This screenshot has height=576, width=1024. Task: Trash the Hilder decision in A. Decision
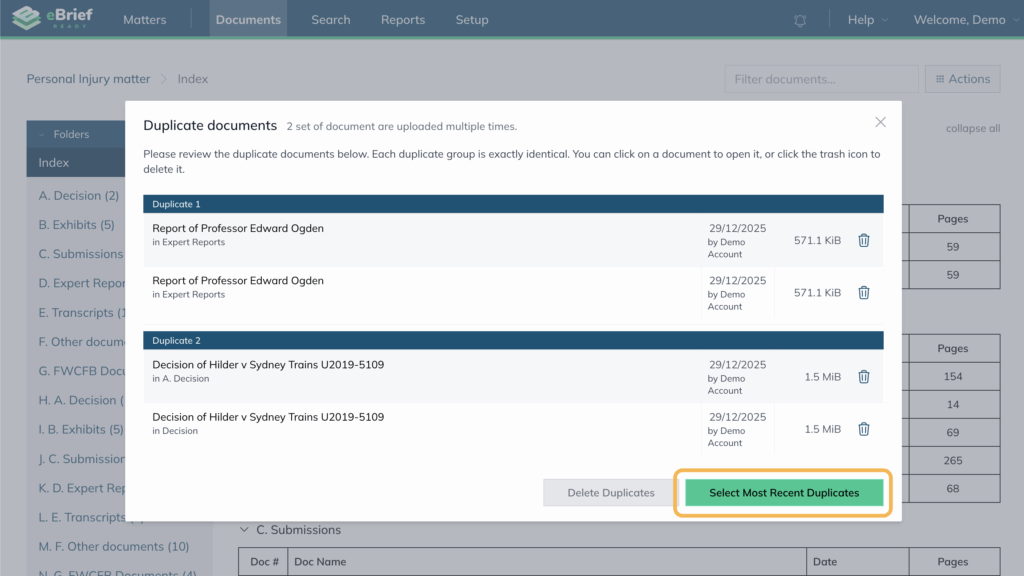[x=864, y=377]
